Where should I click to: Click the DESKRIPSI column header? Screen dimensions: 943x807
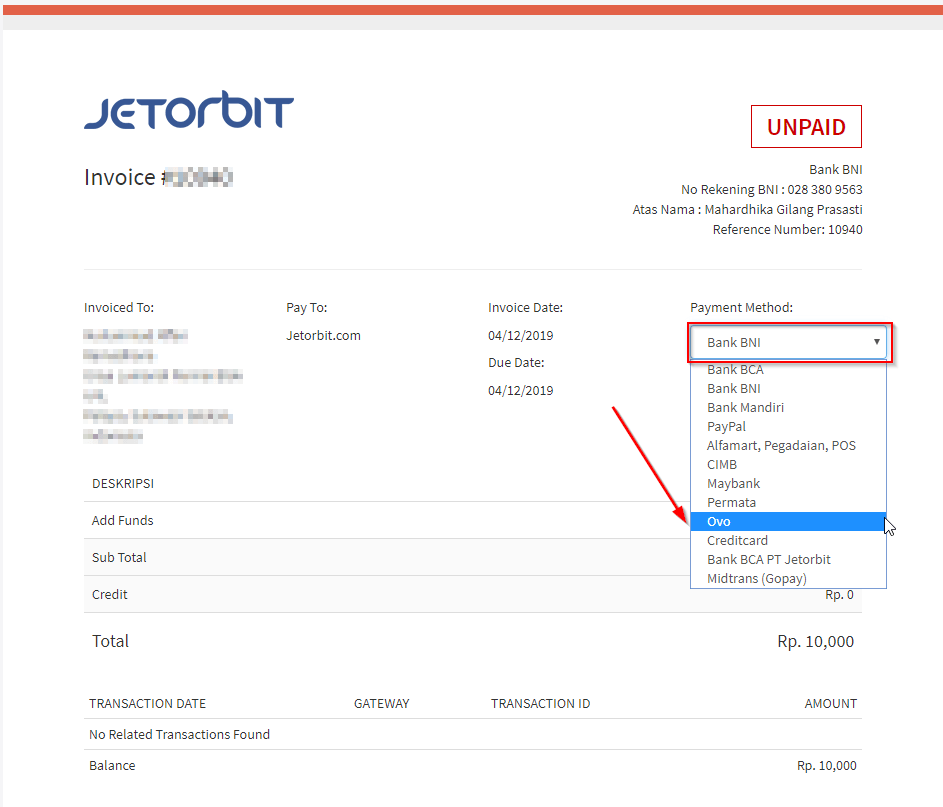click(x=123, y=483)
